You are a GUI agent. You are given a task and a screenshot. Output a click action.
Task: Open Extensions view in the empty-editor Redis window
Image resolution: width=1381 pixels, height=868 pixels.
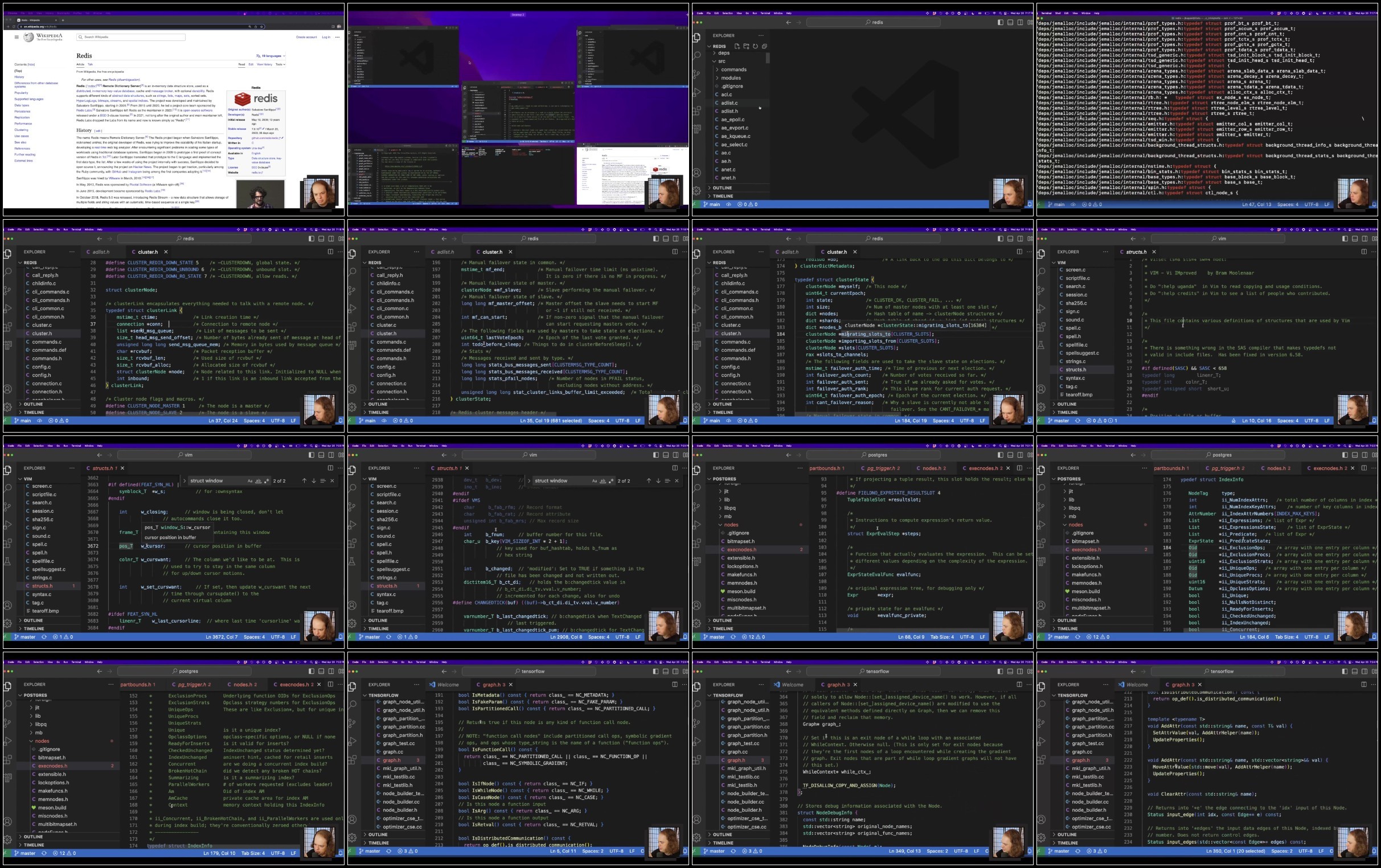click(697, 110)
